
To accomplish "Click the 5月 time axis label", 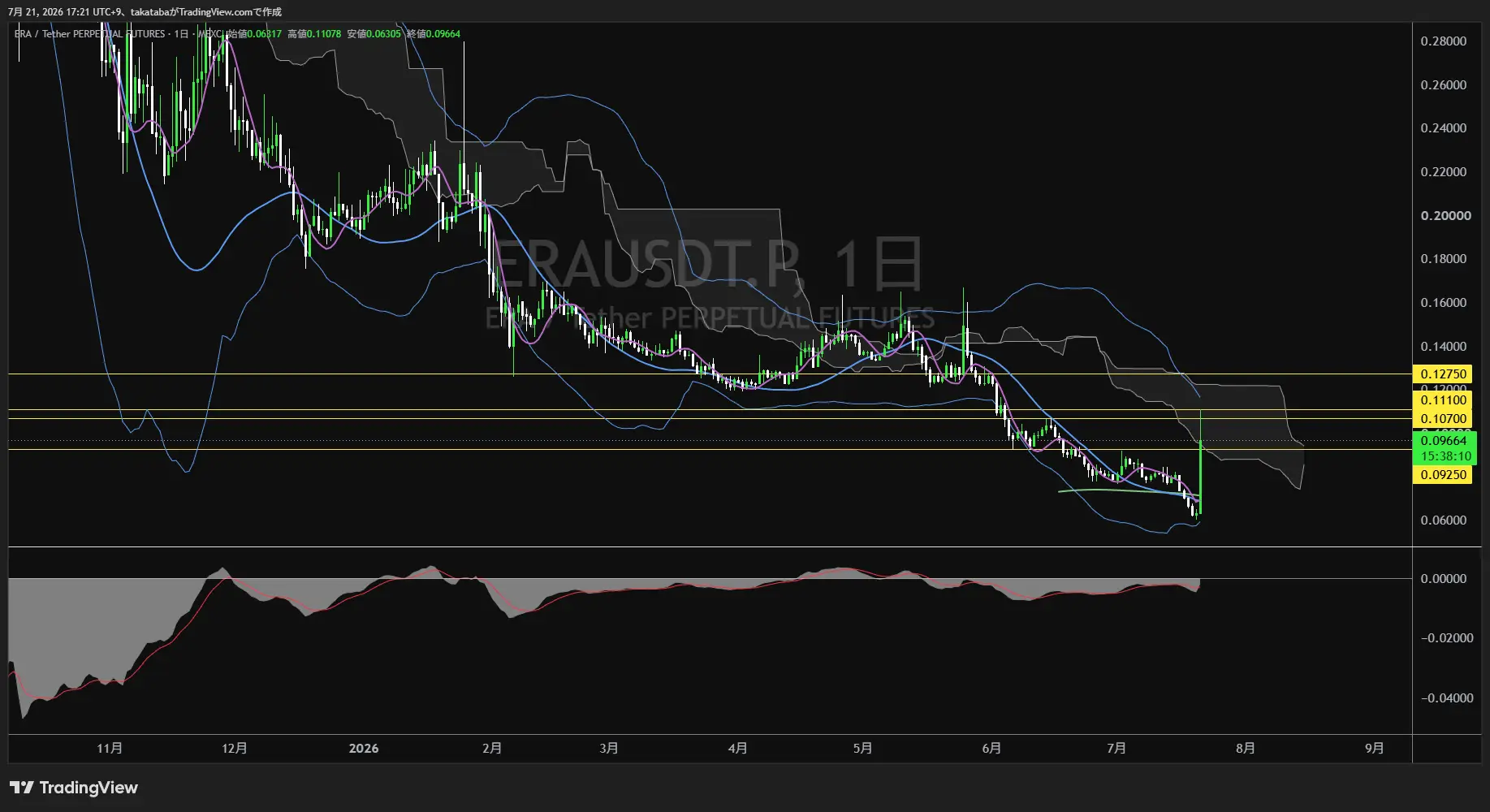I will tap(862, 748).
